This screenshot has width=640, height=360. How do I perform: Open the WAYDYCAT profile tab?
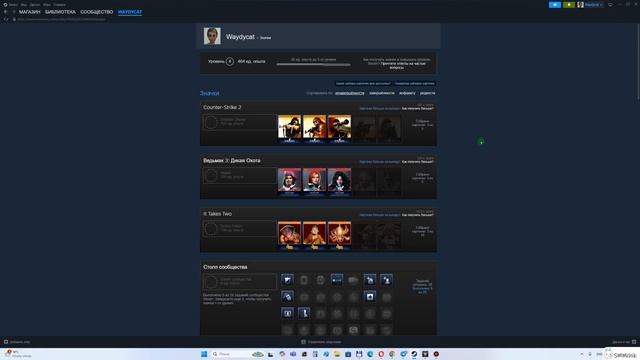pos(130,12)
